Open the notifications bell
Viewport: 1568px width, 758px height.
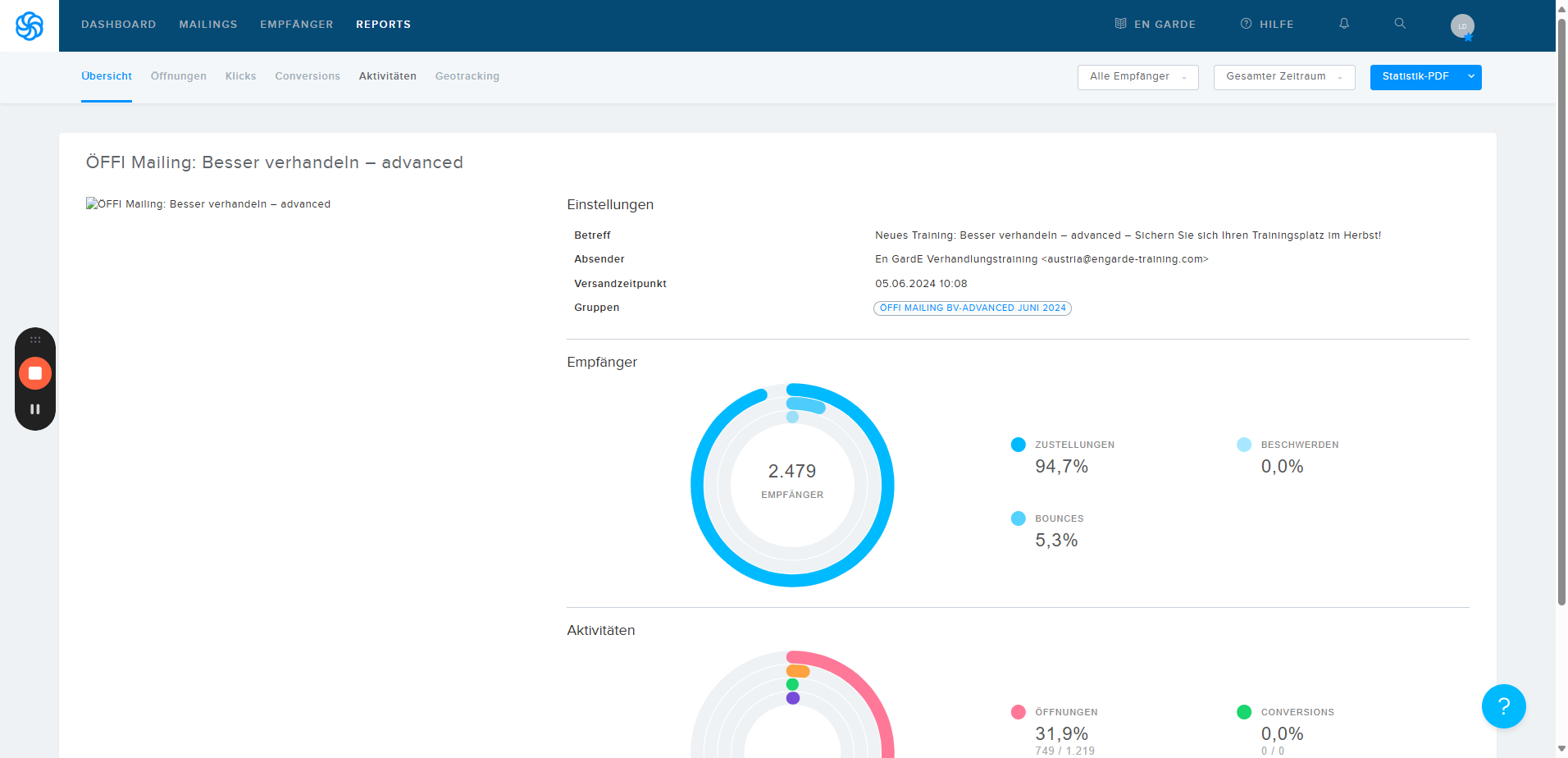[1344, 24]
